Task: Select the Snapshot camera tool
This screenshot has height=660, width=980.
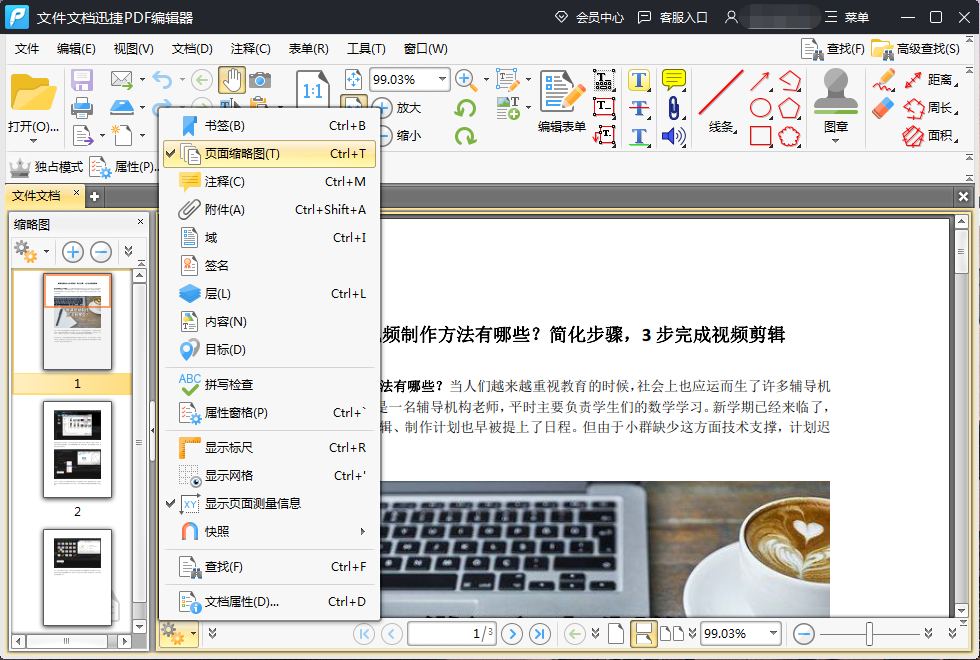Action: click(260, 80)
